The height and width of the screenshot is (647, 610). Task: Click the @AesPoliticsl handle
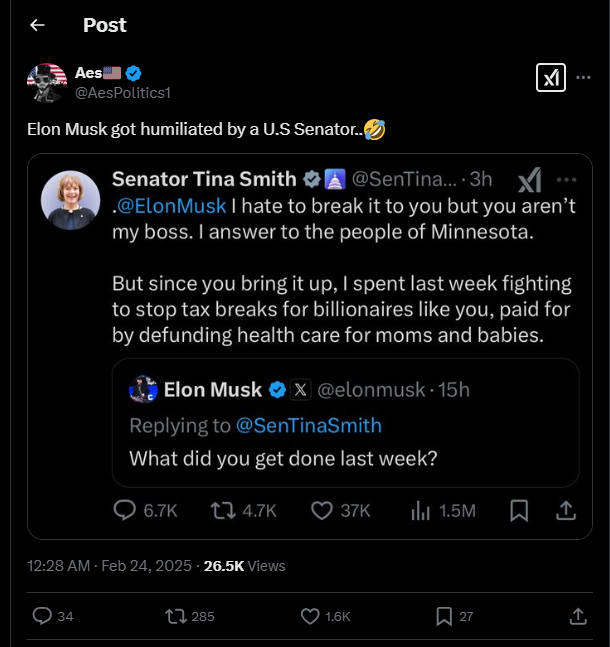123,92
